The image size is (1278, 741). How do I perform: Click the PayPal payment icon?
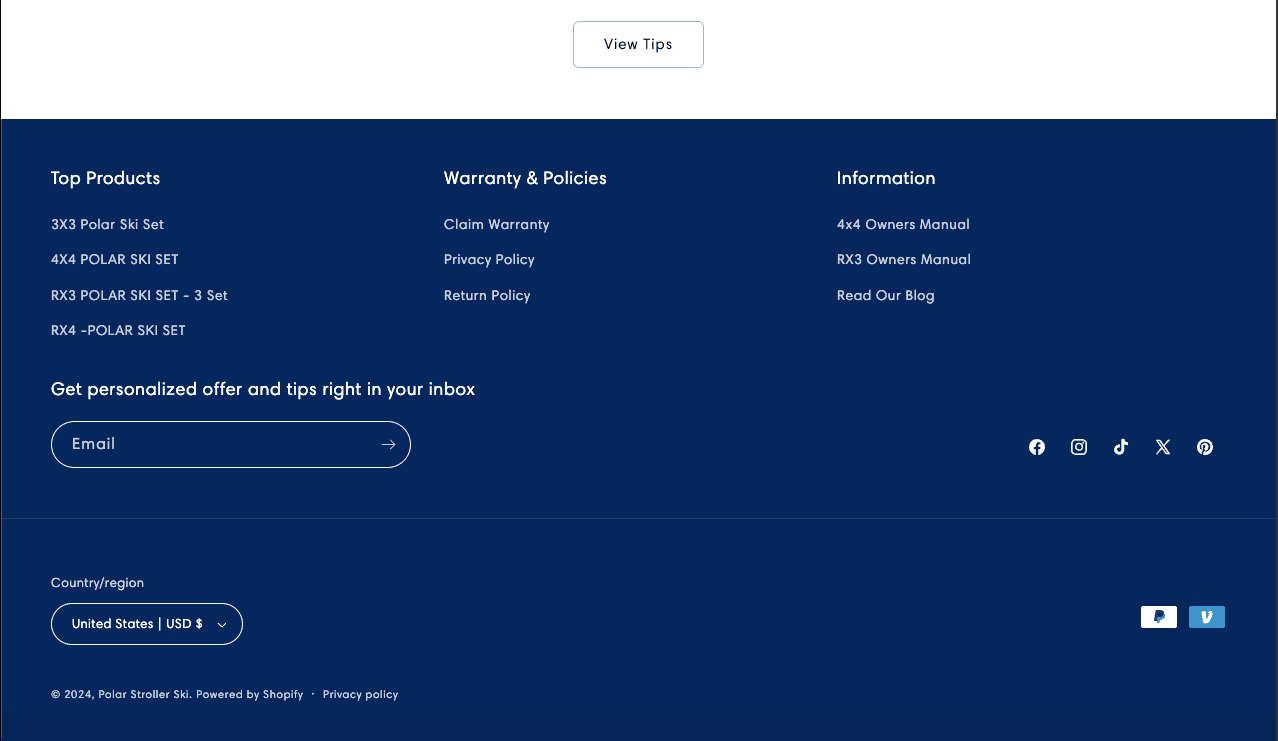point(1159,617)
